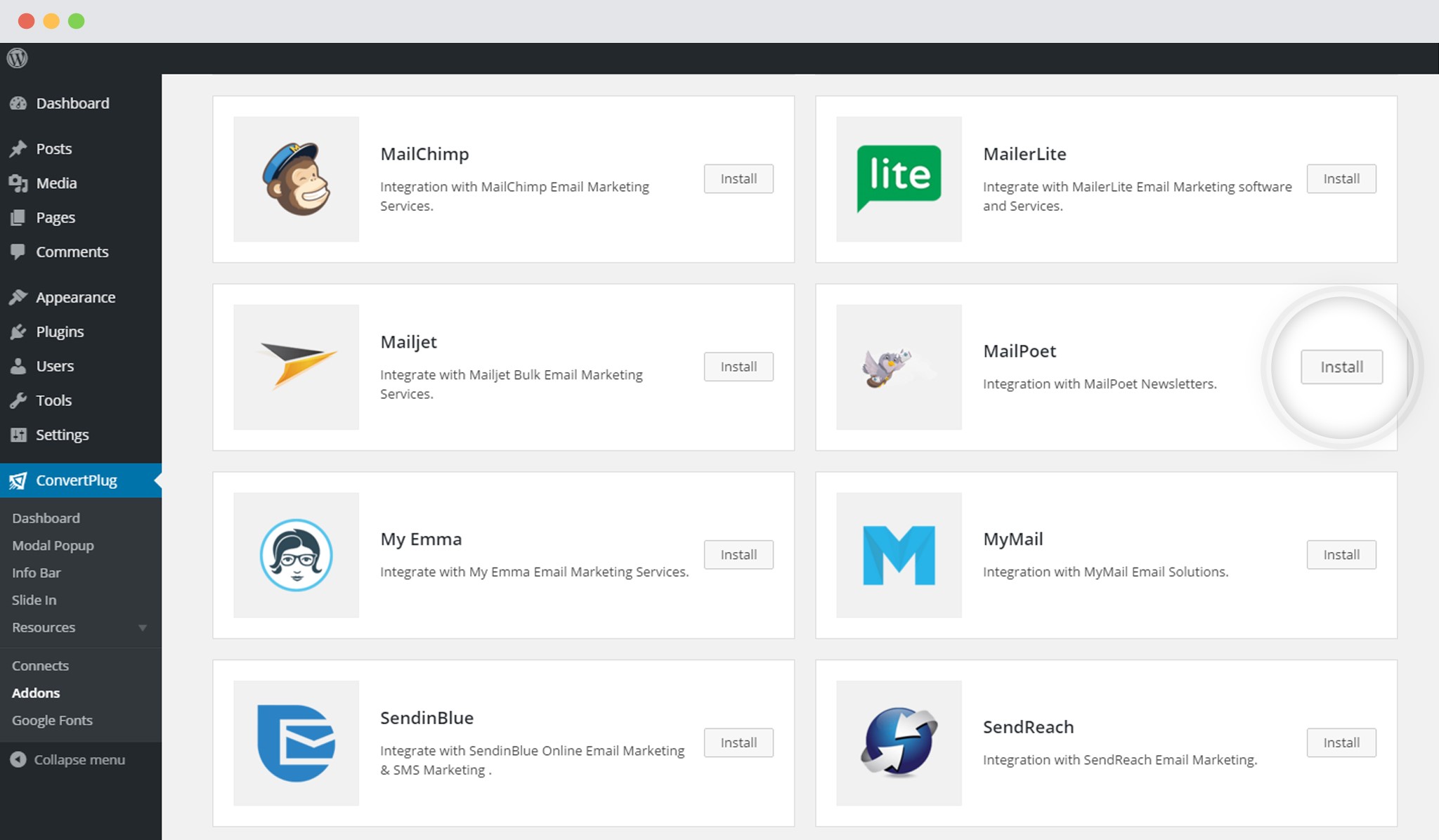Install the MailerLite addon
This screenshot has width=1439, height=840.
click(x=1341, y=178)
